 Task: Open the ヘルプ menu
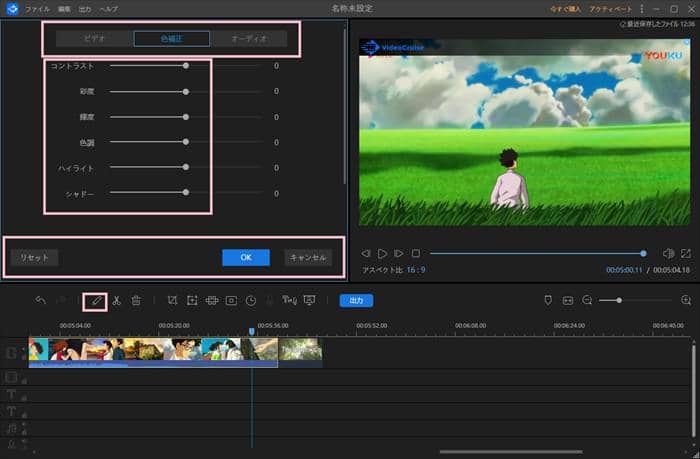tap(108, 9)
